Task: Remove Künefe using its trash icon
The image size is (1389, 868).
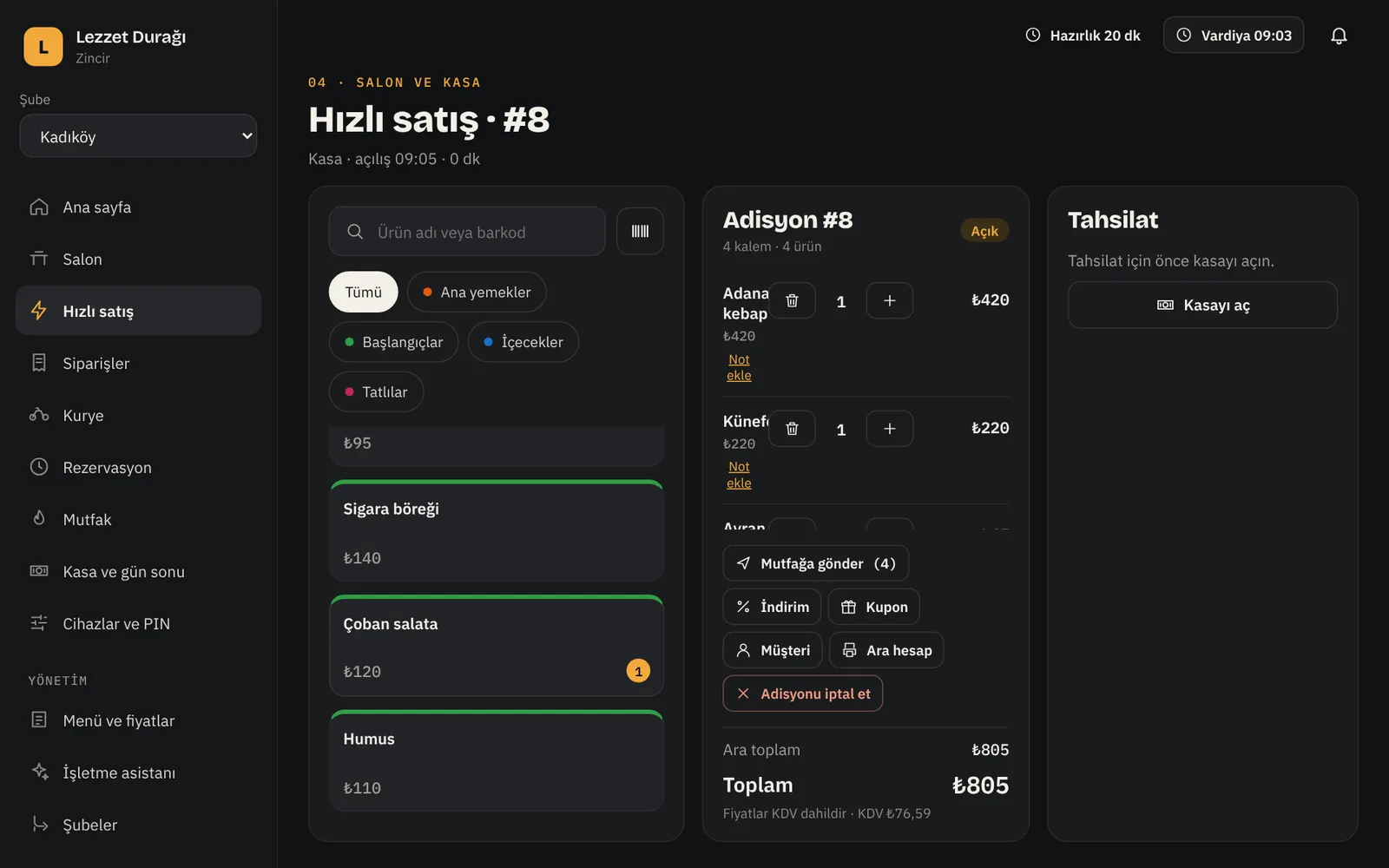Action: pyautogui.click(x=792, y=429)
